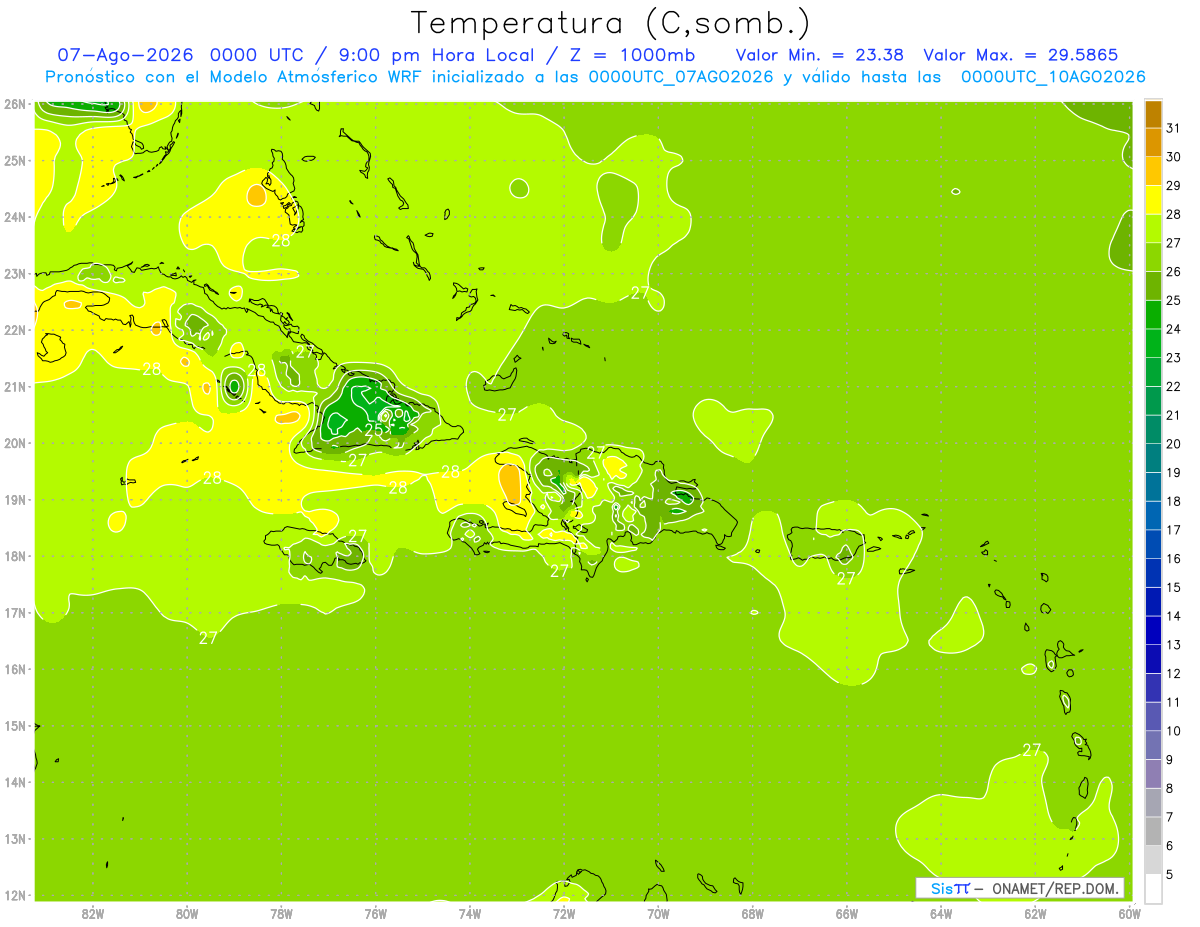Click the "0000UTC_07AGO2026" initialization time

click(681, 77)
